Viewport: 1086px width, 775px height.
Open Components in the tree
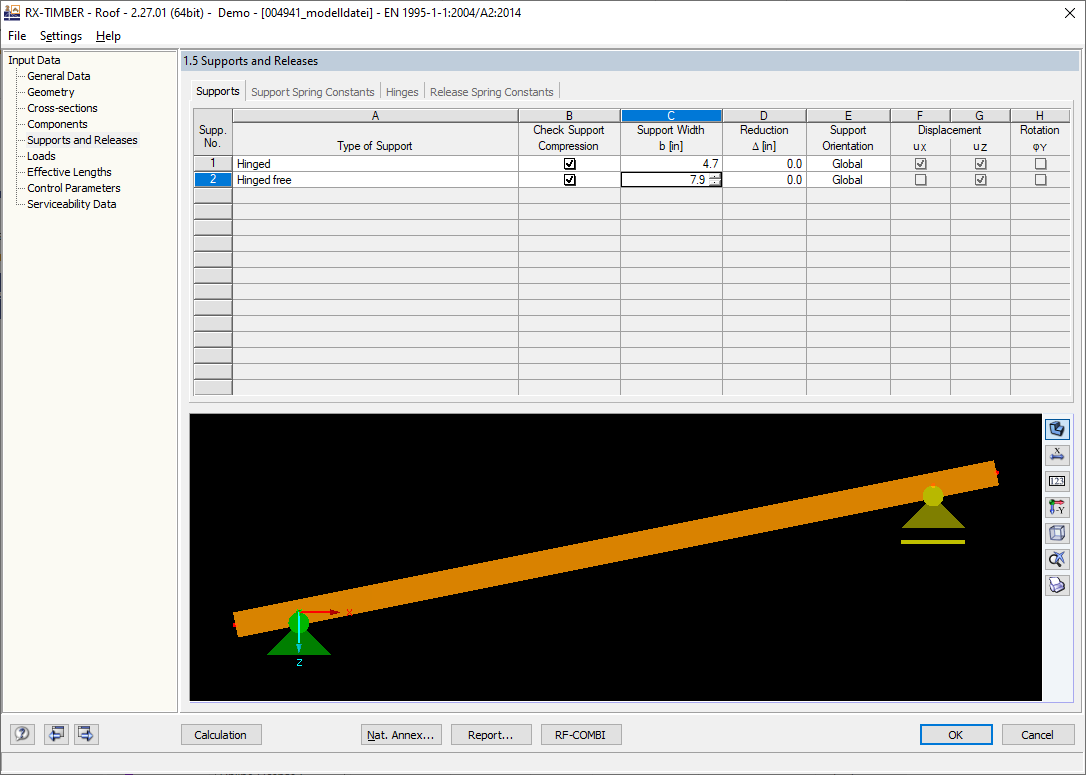click(57, 124)
